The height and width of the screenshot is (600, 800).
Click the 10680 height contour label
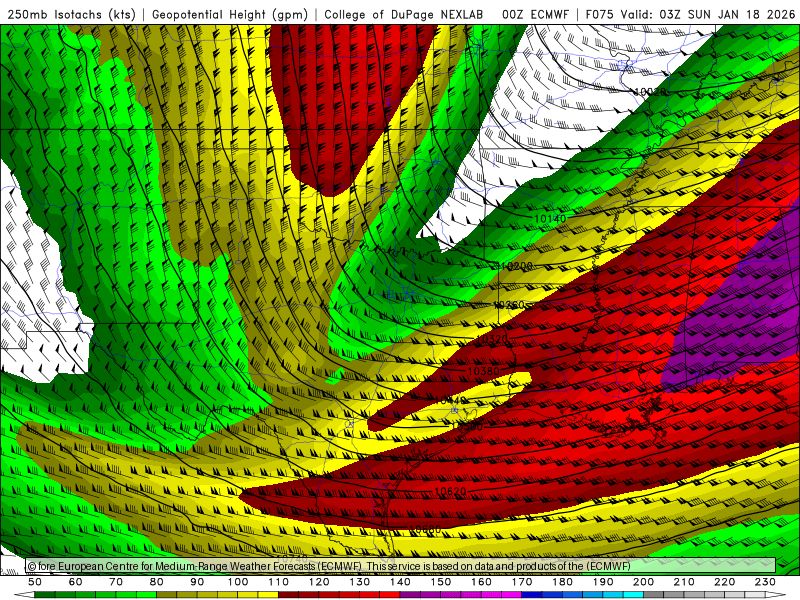tap(426, 529)
